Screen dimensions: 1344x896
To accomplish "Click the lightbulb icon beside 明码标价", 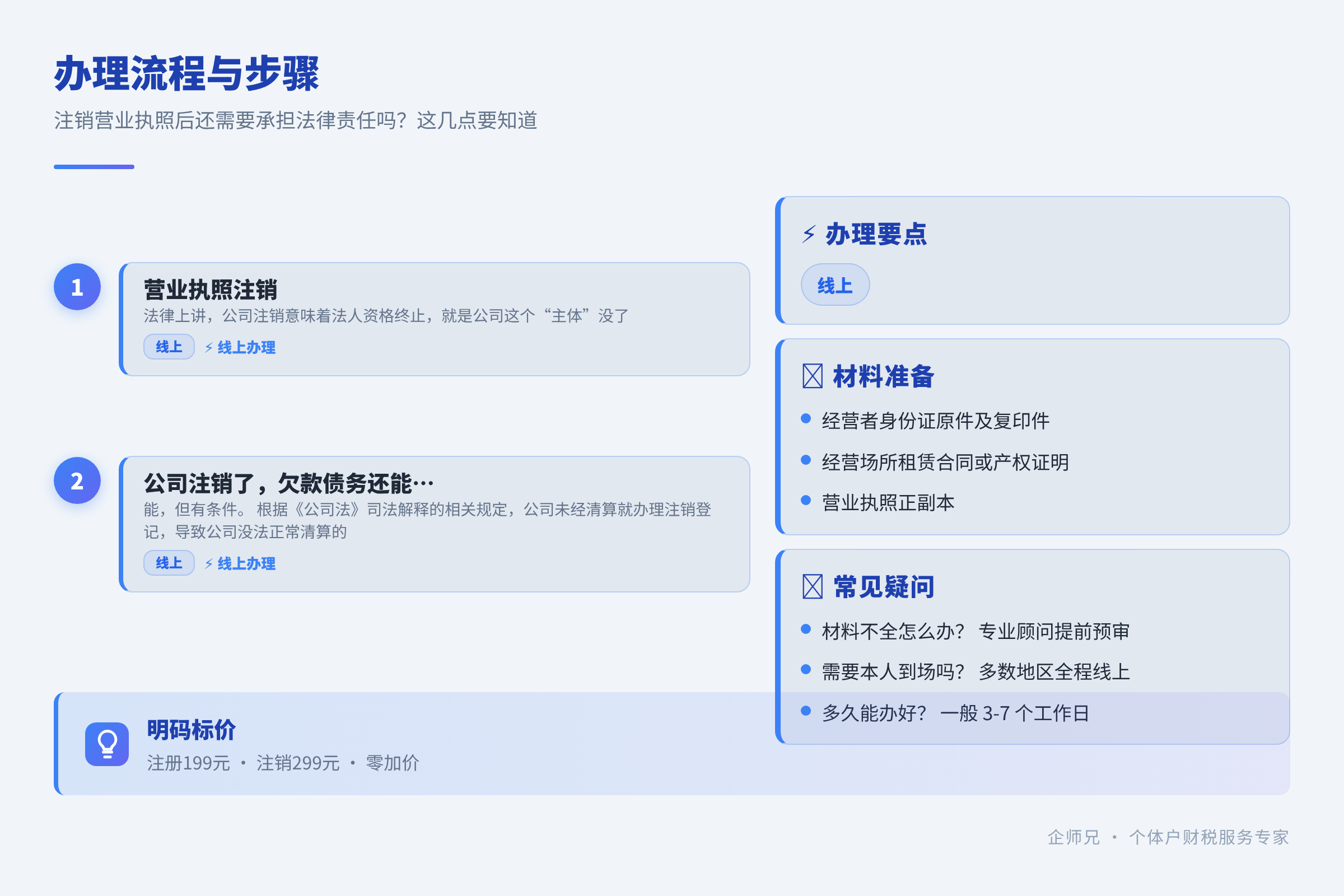I will point(107,744).
